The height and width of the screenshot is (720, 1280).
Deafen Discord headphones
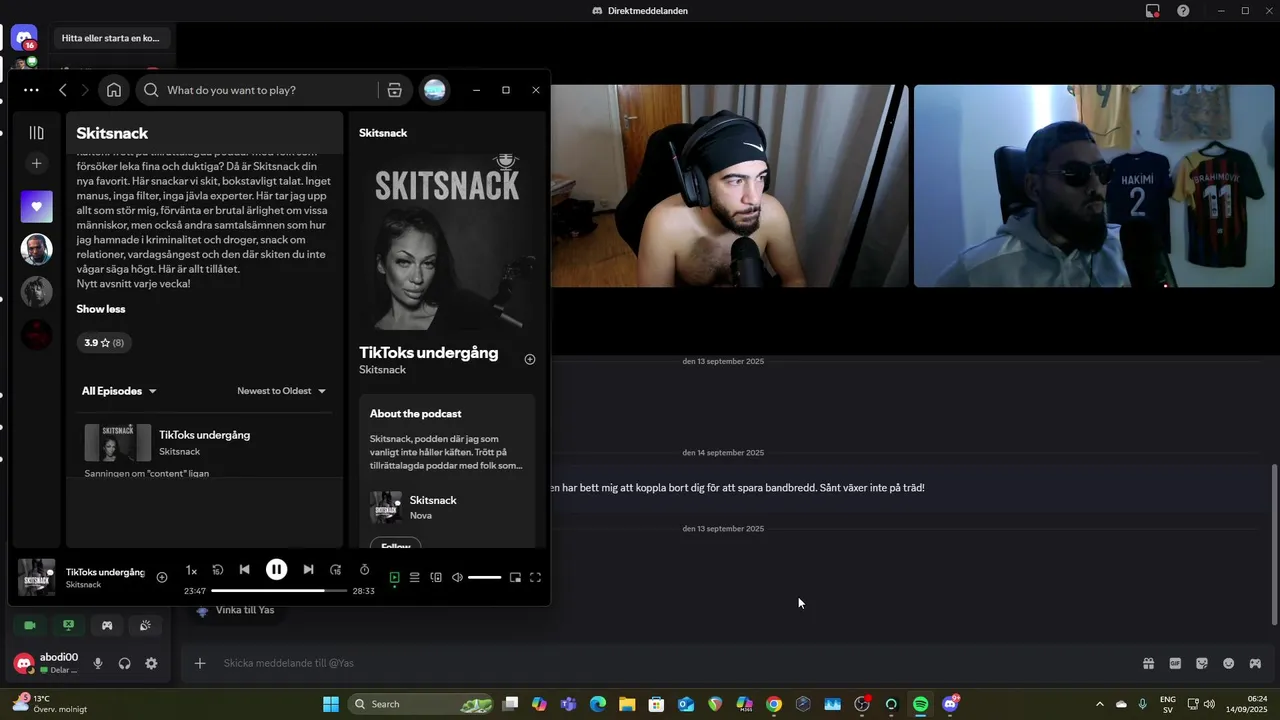(124, 663)
